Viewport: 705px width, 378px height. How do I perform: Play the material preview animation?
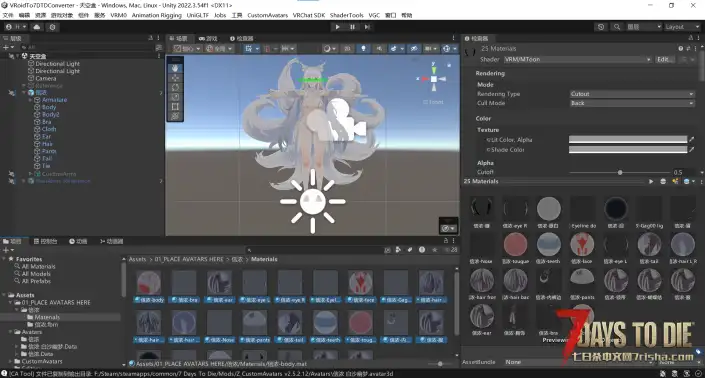point(651,182)
